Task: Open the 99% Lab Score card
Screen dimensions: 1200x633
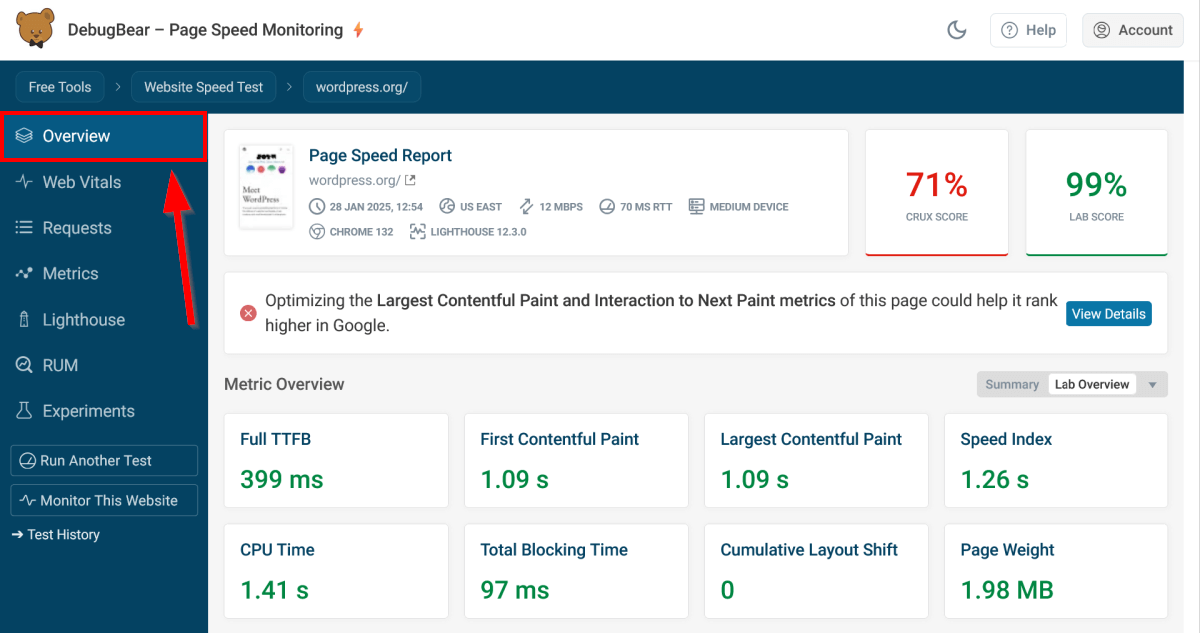Action: 1097,193
